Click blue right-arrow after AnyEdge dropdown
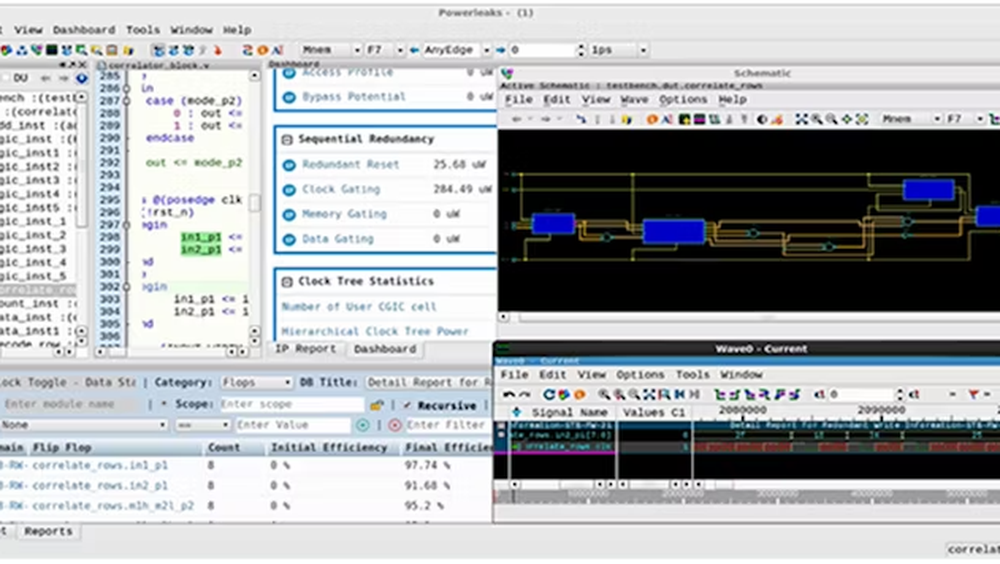Image resolution: width=1000 pixels, height=564 pixels. pyautogui.click(x=501, y=50)
